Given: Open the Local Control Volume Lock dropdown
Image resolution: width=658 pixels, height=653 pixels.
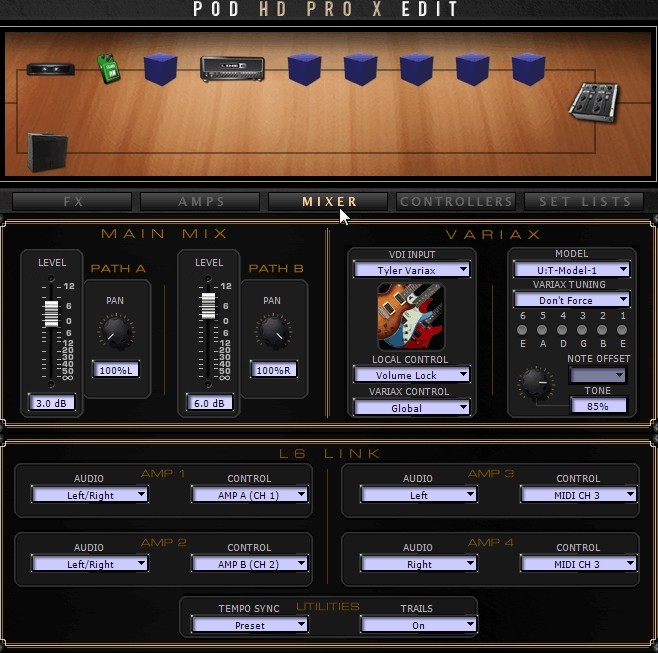Looking at the screenshot, I should tap(411, 375).
